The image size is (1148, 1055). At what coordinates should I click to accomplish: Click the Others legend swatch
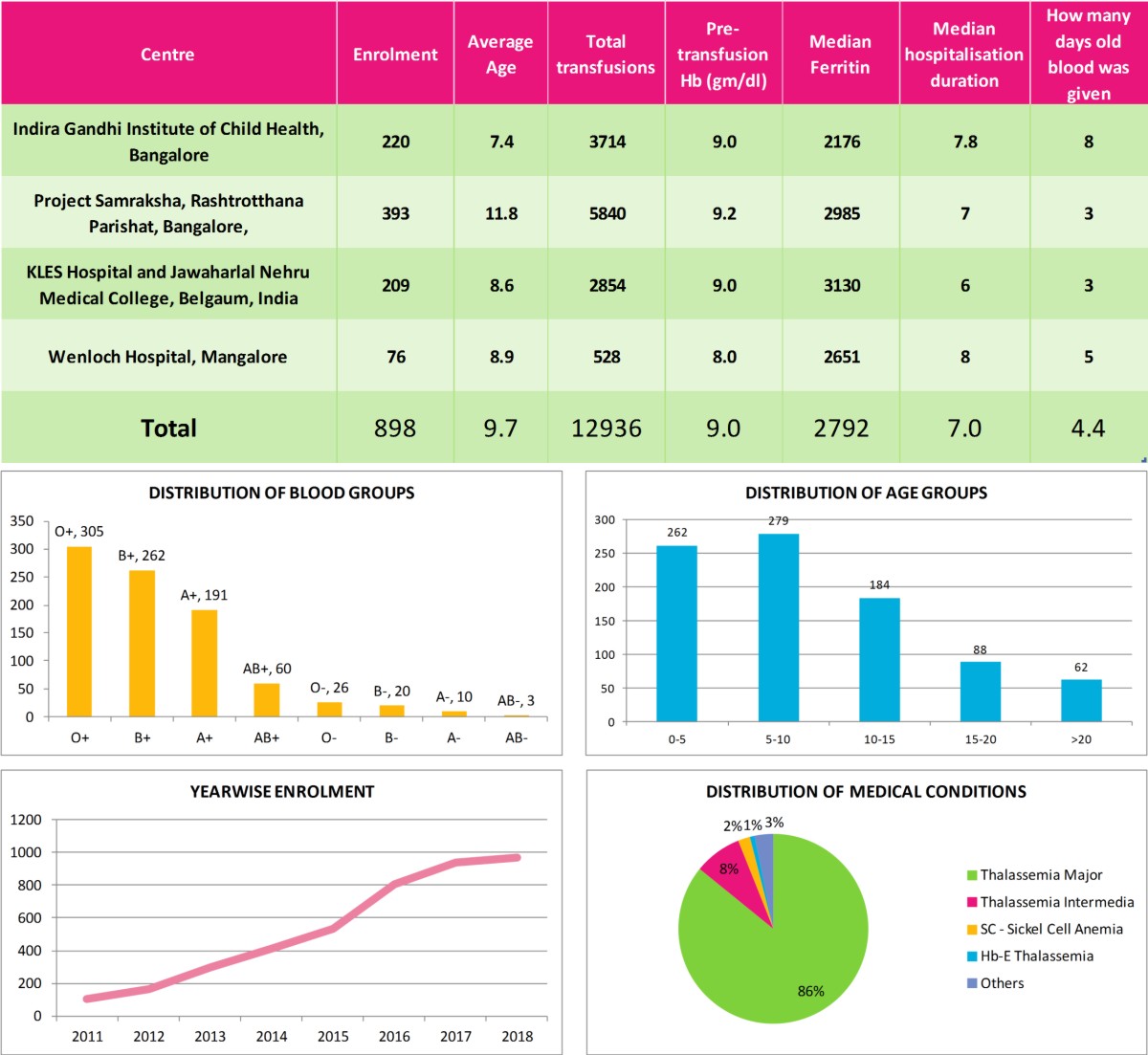point(972,983)
